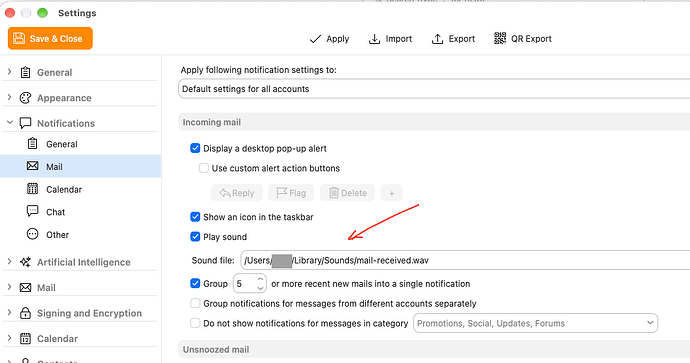Open the Artificial Intelligence sparkle icon section
The image size is (690, 363).
[x=26, y=262]
